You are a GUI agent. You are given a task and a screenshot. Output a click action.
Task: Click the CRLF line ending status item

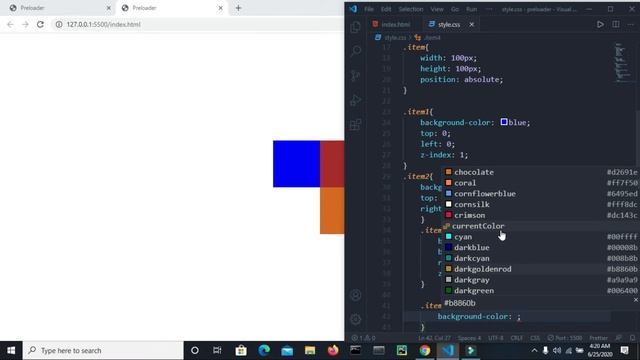516,338
